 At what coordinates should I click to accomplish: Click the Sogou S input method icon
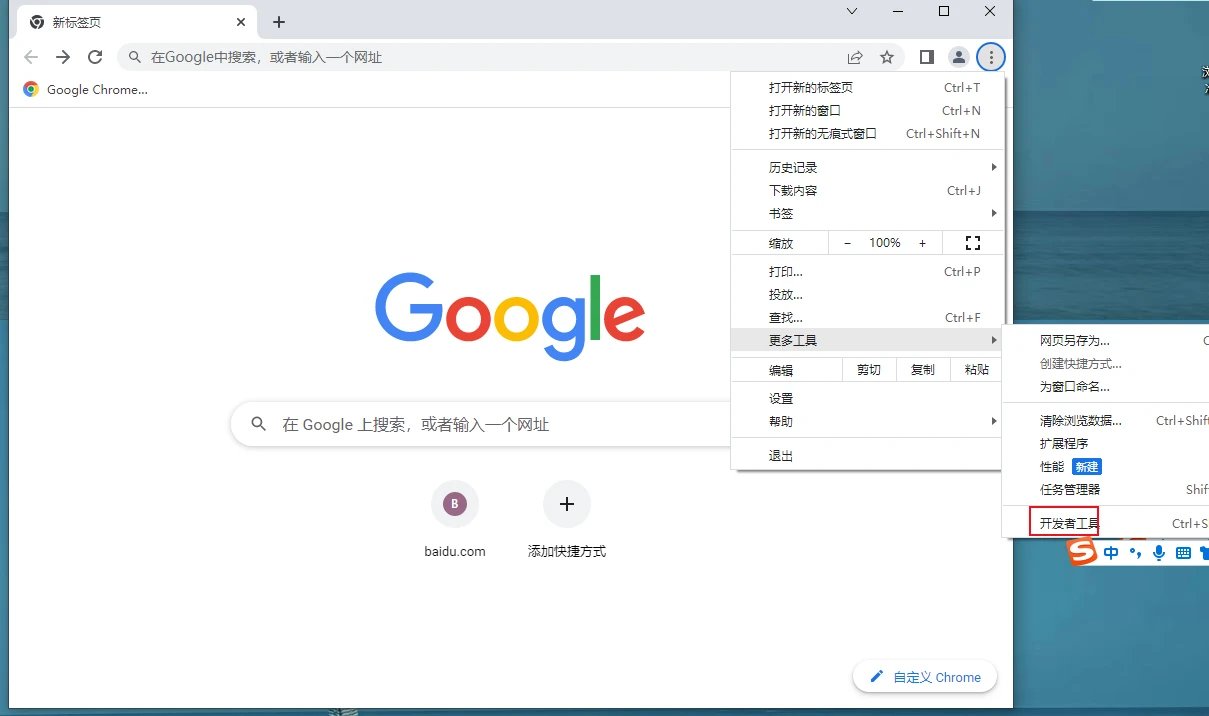(x=1082, y=551)
